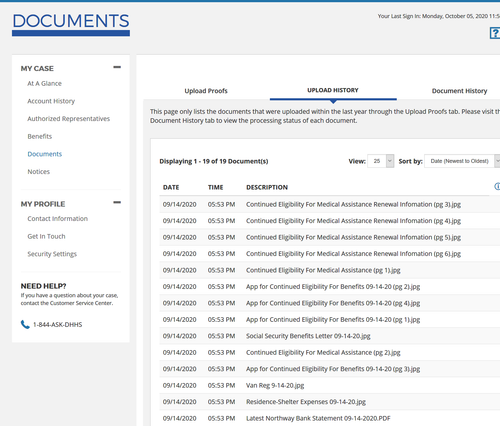Open Social Security Benefits Letter 09-14-20.jpg
The height and width of the screenshot is (426, 500).
click(308, 336)
